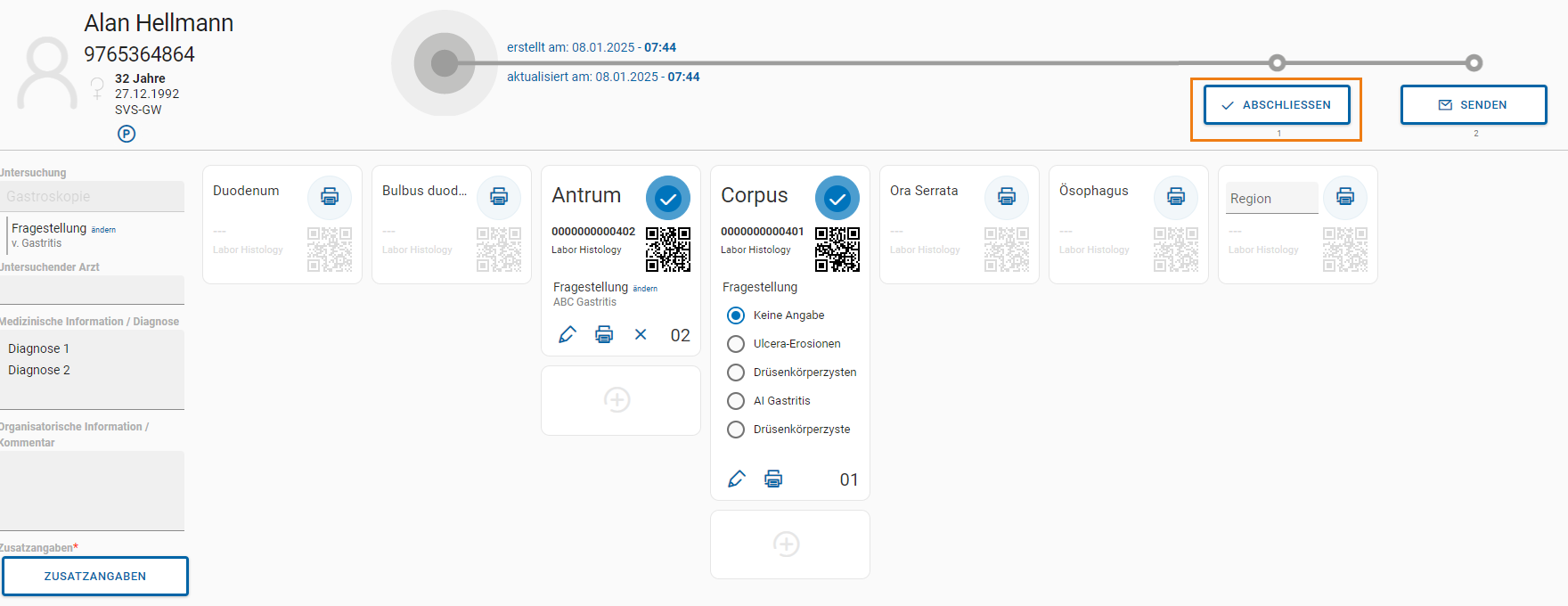
Task: Click the ABC Gastritis text in Antrum
Action: click(584, 302)
